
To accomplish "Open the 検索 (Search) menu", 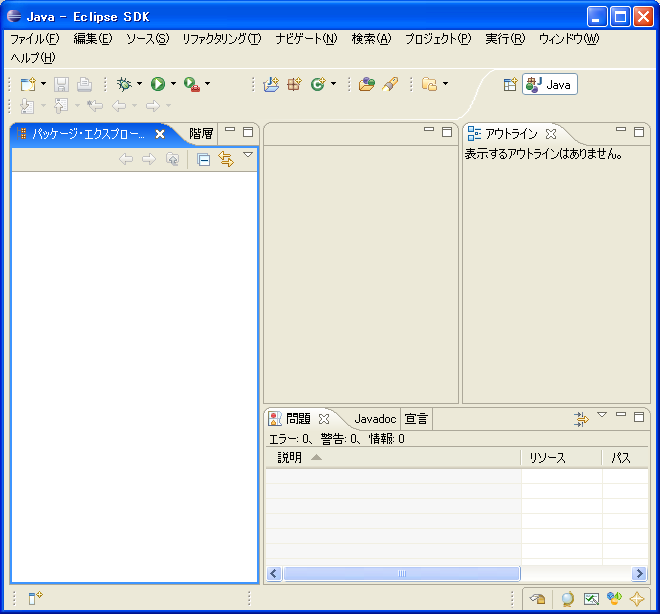I will tap(370, 39).
